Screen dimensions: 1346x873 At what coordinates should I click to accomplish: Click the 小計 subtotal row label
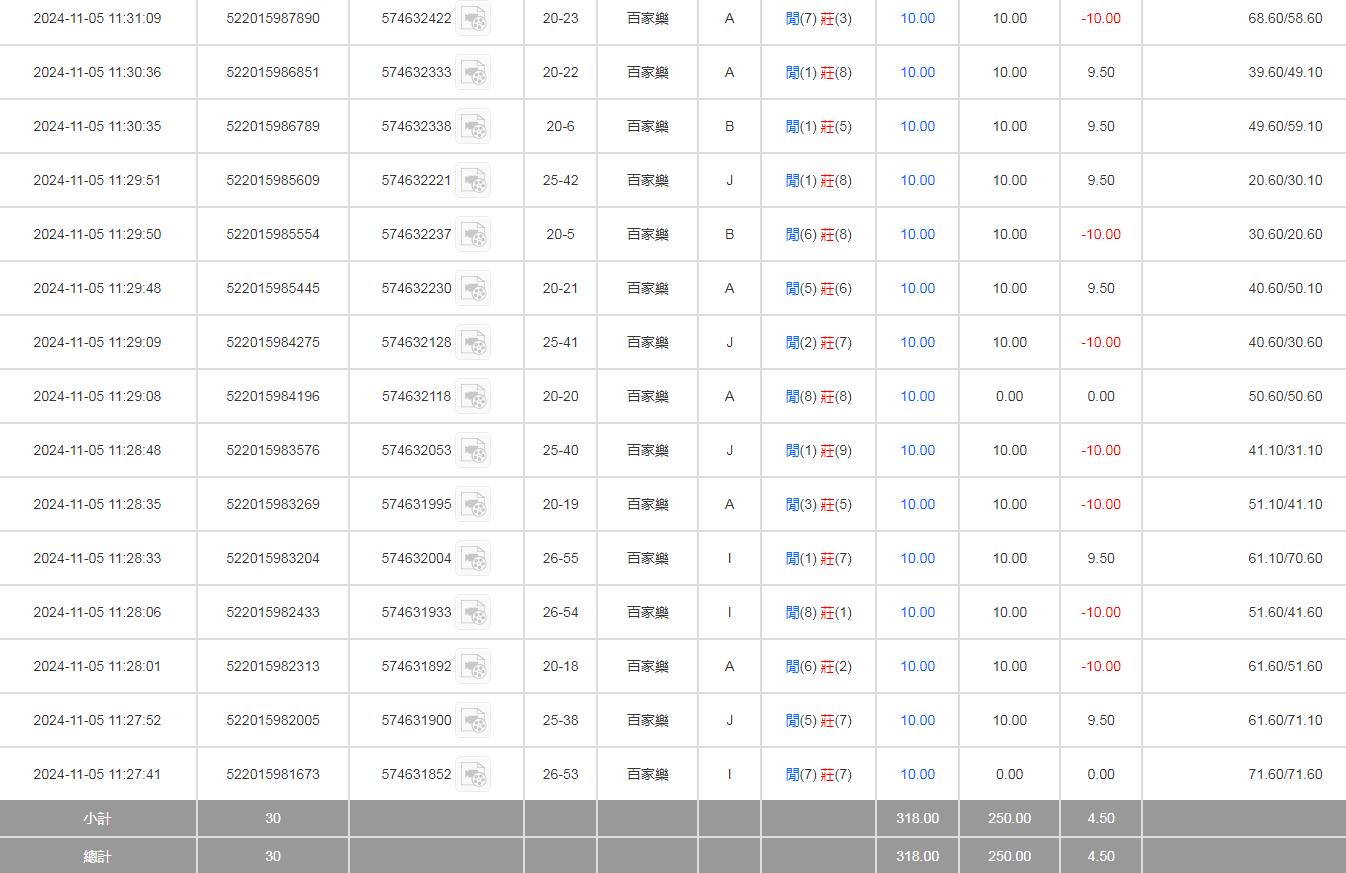97,819
